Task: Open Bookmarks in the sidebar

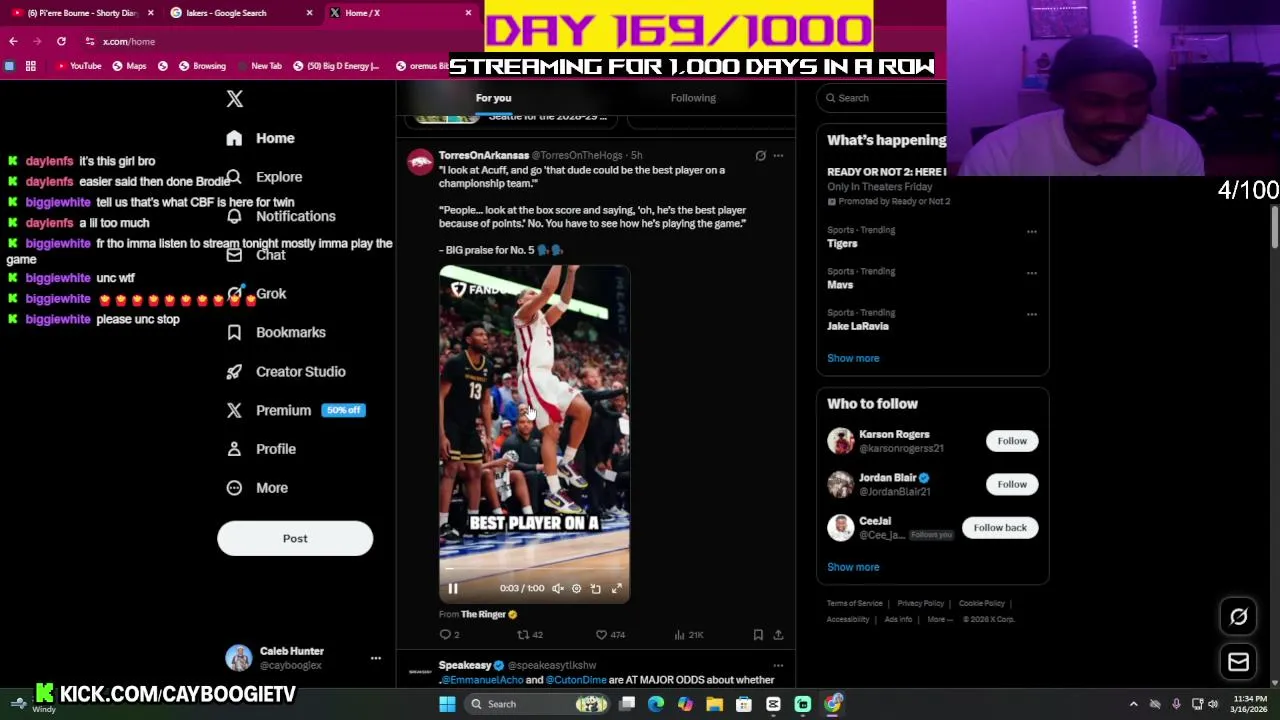Action: (x=276, y=332)
